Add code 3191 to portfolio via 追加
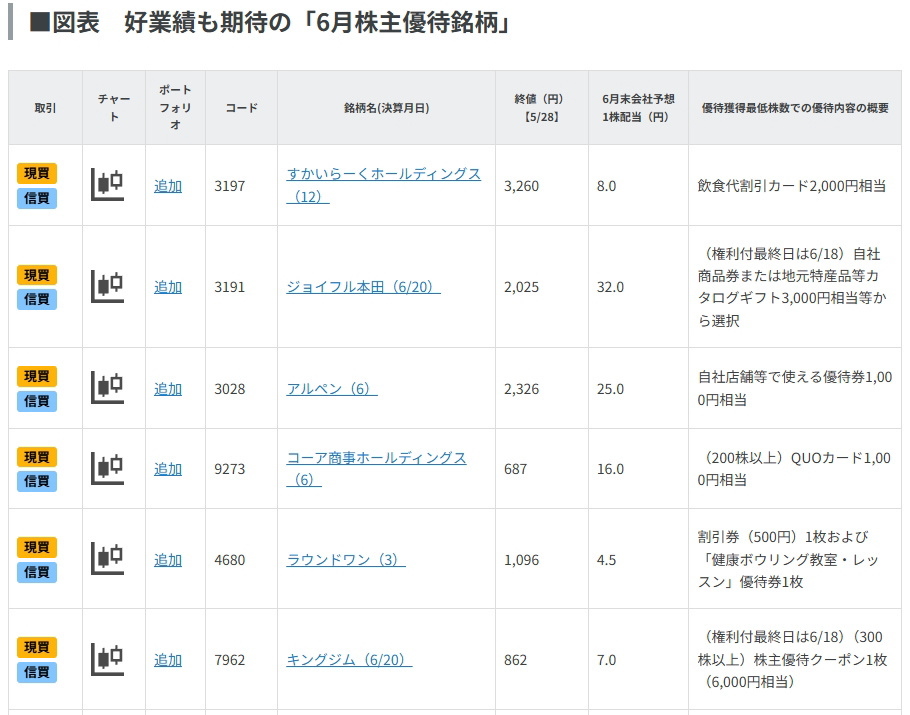 [168, 287]
